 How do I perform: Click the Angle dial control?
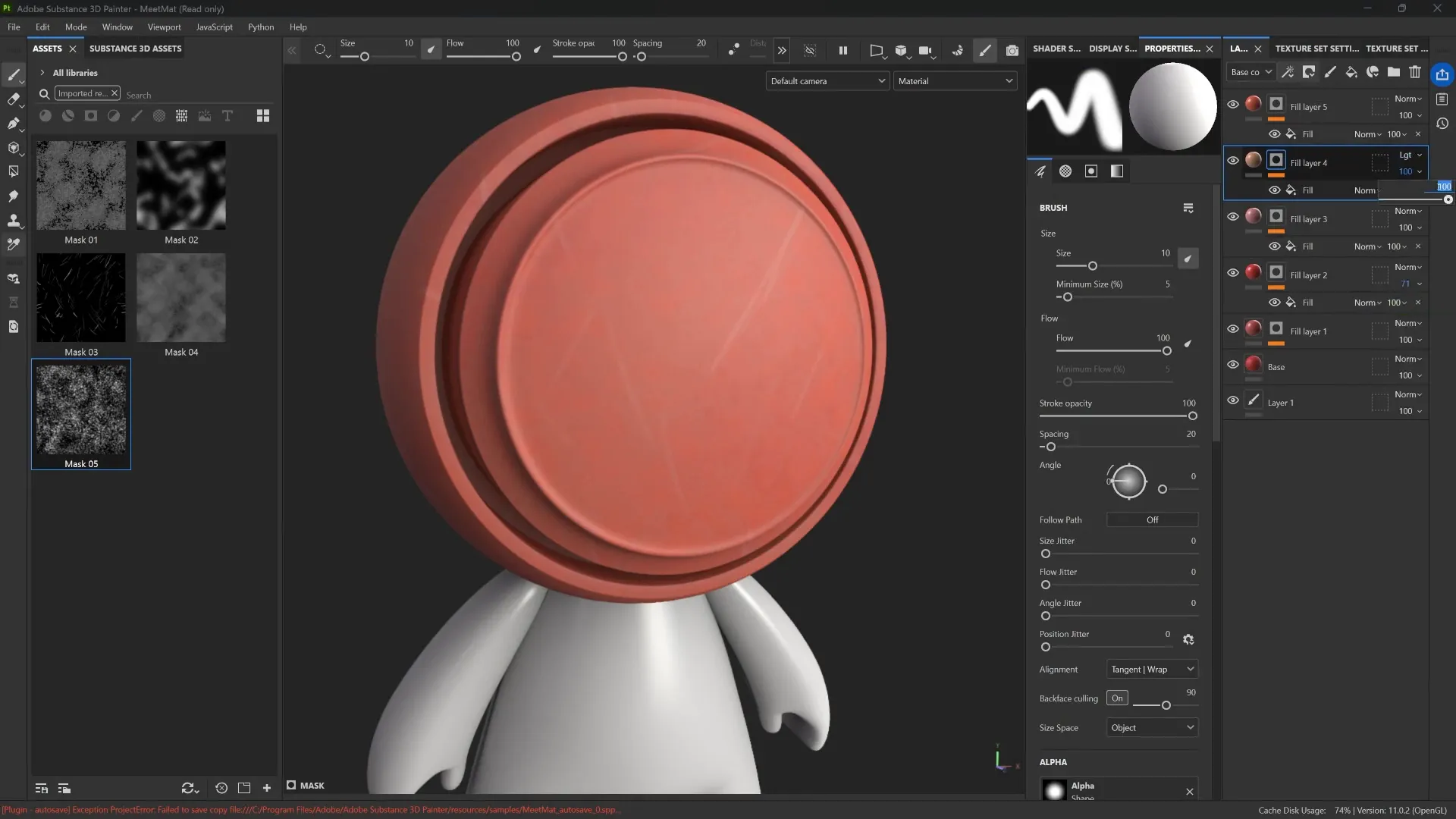(x=1128, y=481)
